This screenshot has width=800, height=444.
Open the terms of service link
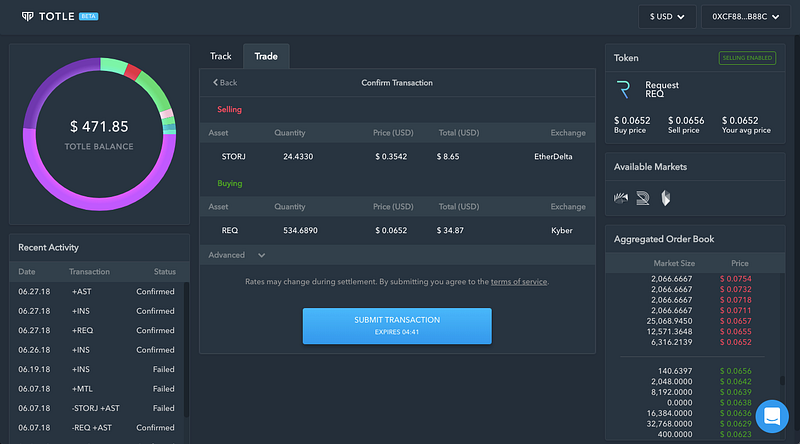click(x=518, y=282)
